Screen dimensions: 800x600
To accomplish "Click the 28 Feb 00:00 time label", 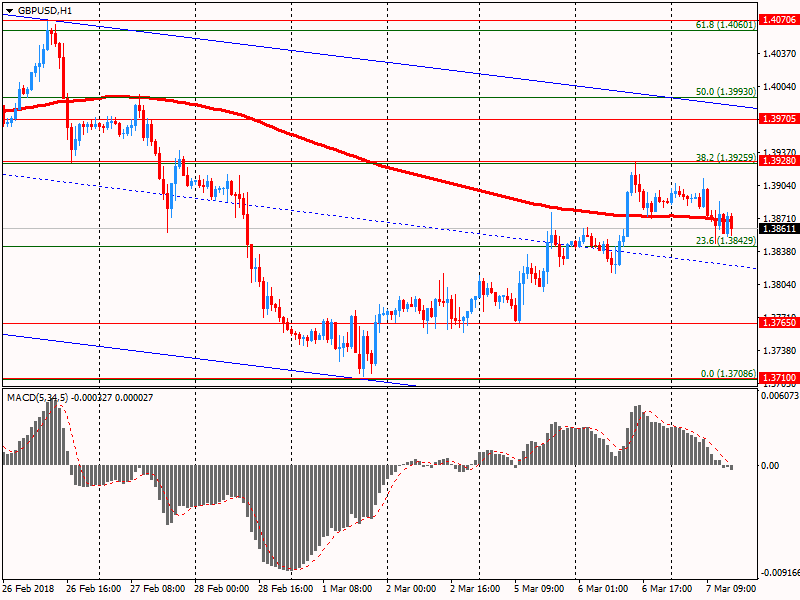I will [x=221, y=588].
